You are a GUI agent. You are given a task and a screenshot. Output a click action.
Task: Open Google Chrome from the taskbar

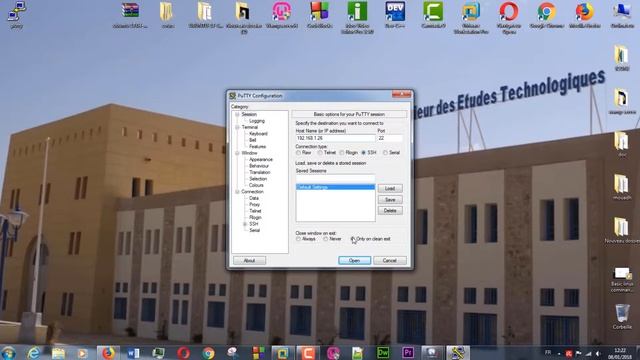208,353
